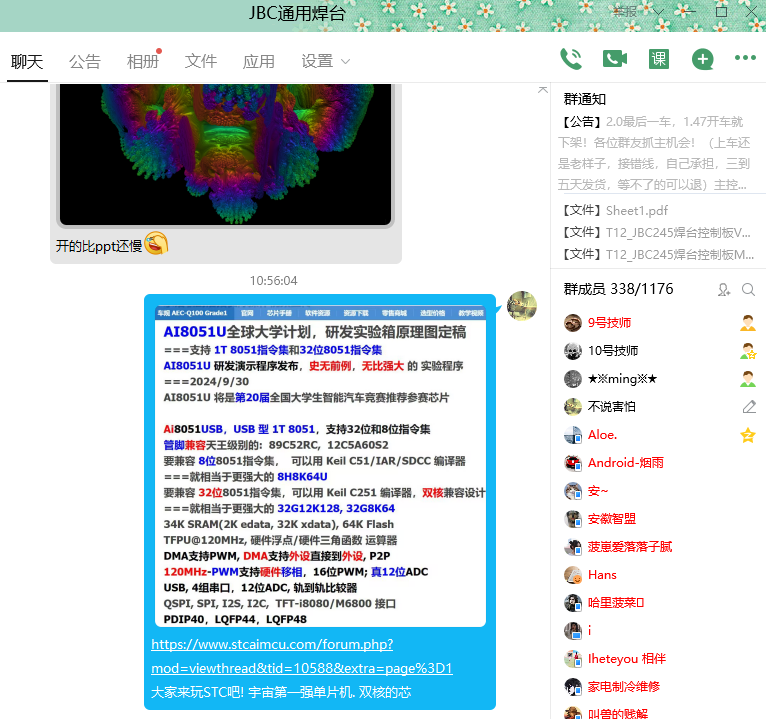
Task: Click the green plus invite icon
Action: point(702,59)
